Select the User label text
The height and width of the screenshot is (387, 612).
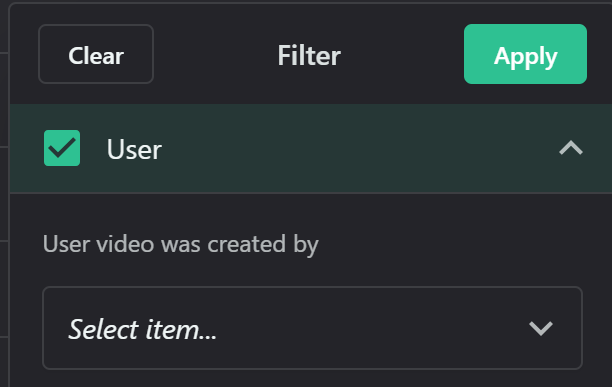coord(134,149)
